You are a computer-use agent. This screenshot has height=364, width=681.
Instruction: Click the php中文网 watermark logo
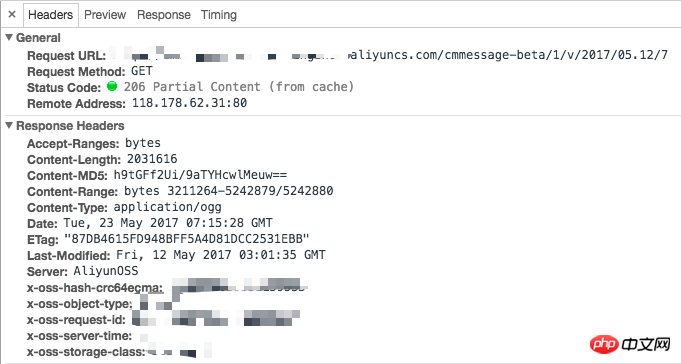630,345
